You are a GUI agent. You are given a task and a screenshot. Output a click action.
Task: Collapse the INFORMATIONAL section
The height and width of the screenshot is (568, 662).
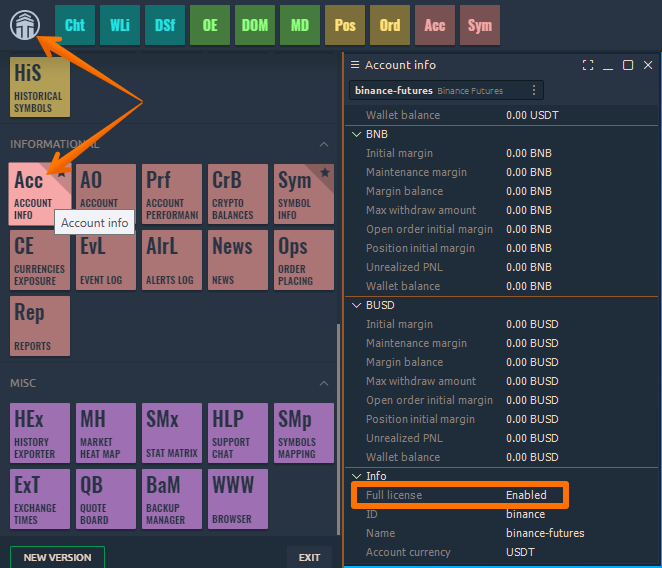[324, 144]
